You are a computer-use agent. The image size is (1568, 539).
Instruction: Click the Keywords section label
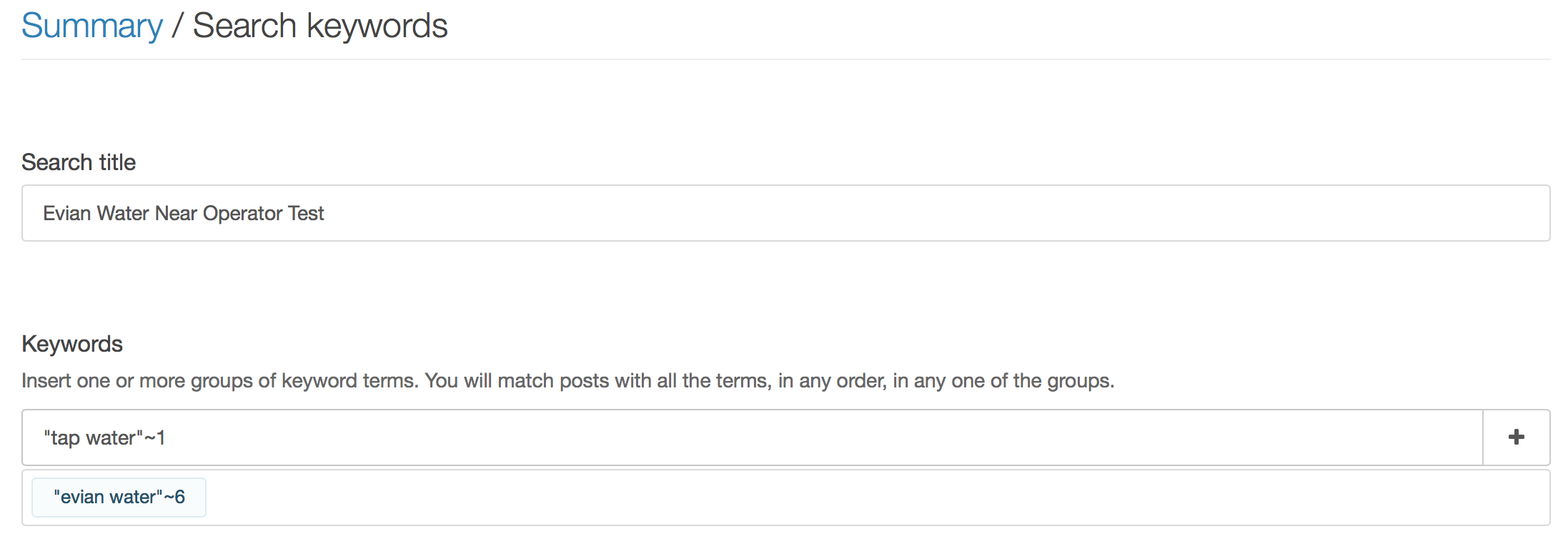[72, 344]
